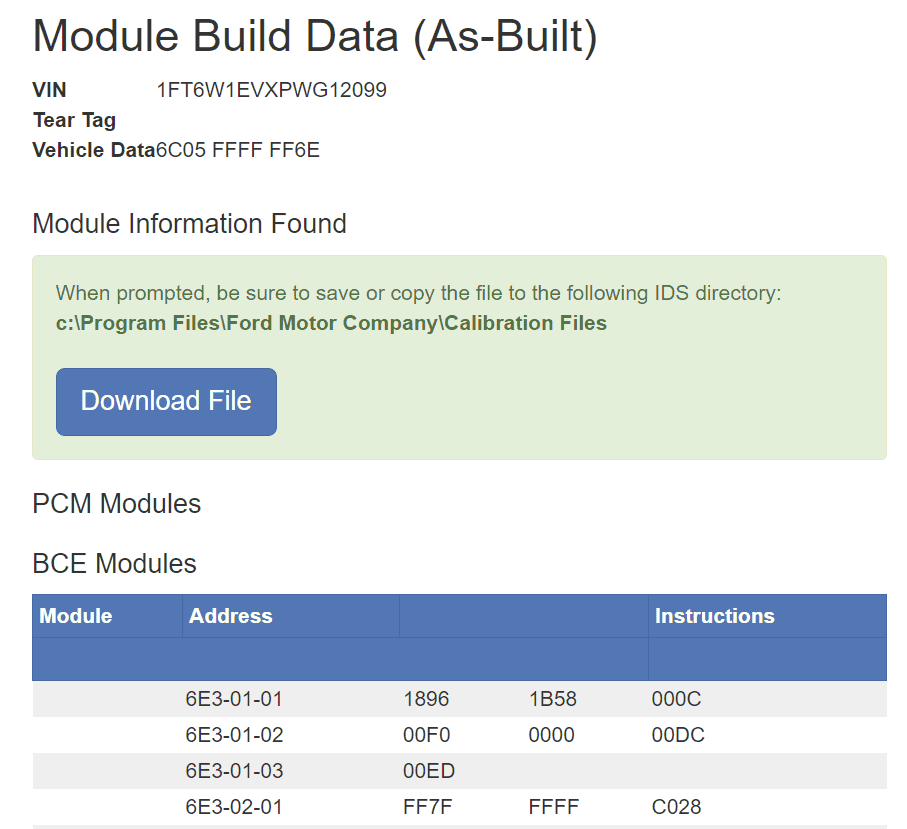
Task: Click the Module column header
Action: [x=76, y=616]
